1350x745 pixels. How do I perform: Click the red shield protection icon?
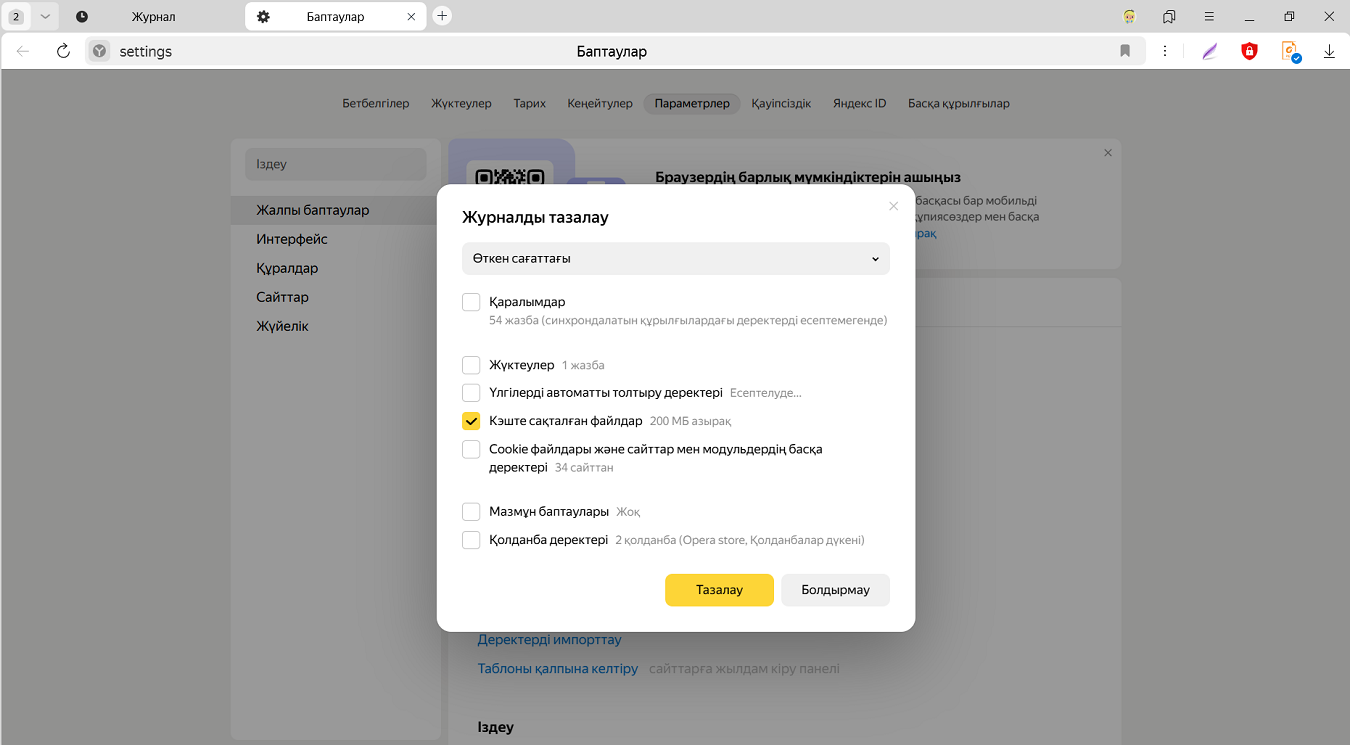pos(1249,51)
